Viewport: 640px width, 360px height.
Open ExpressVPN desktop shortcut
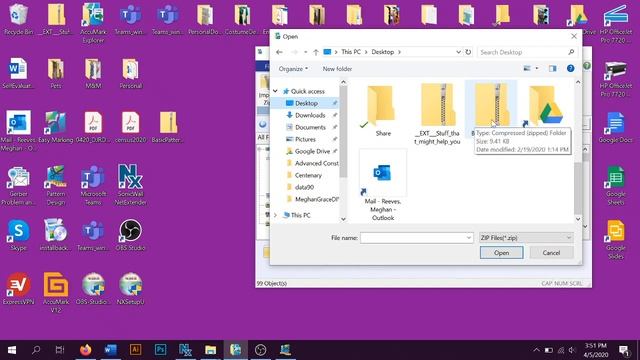tap(18, 289)
